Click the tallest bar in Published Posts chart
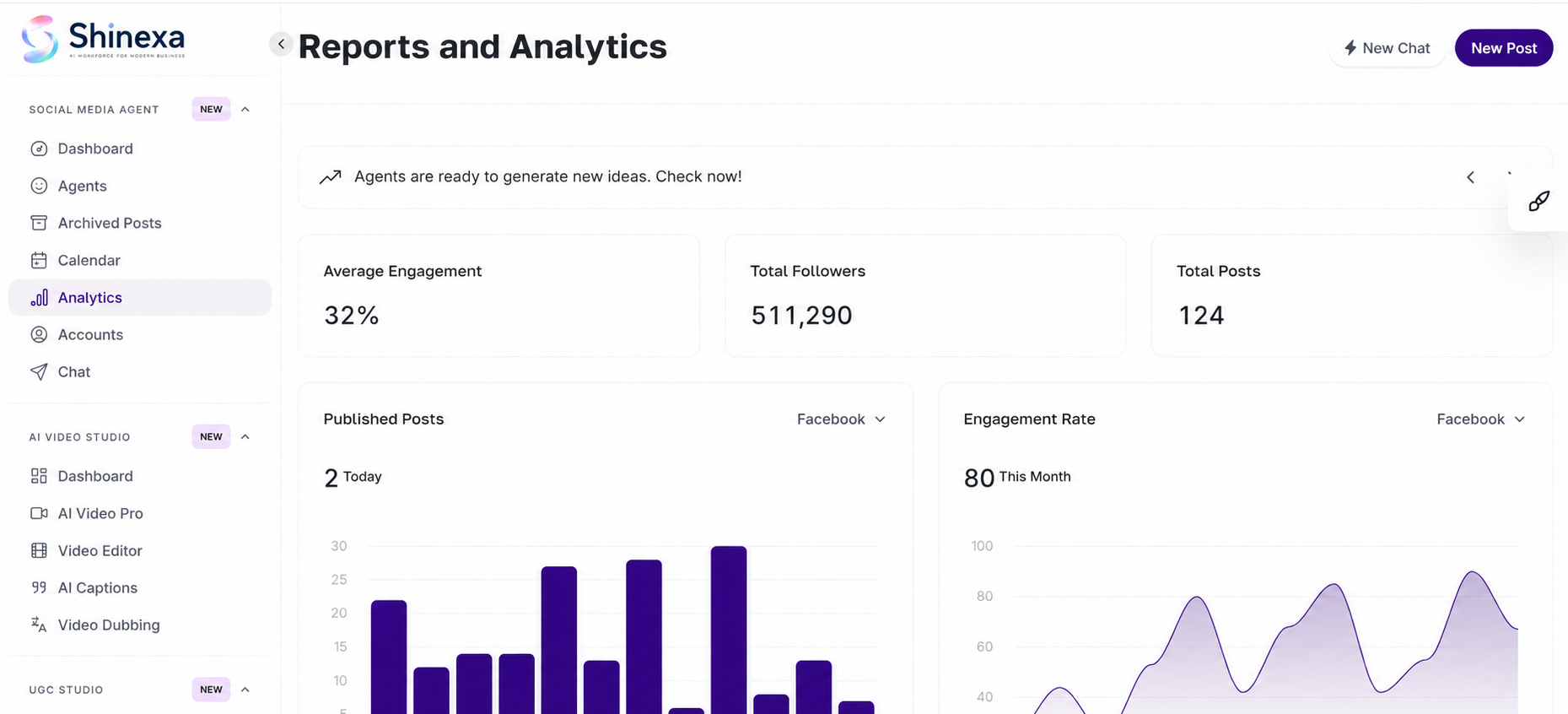The image size is (1568, 714). tap(729, 630)
